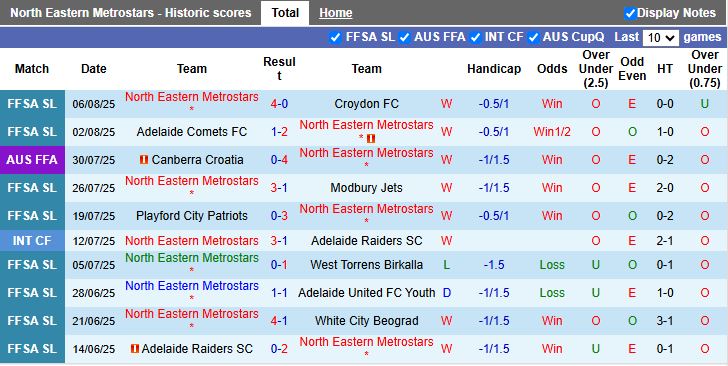Toggle the FFSA SL league filter checkbox
This screenshot has width=728, height=366.
point(335,38)
